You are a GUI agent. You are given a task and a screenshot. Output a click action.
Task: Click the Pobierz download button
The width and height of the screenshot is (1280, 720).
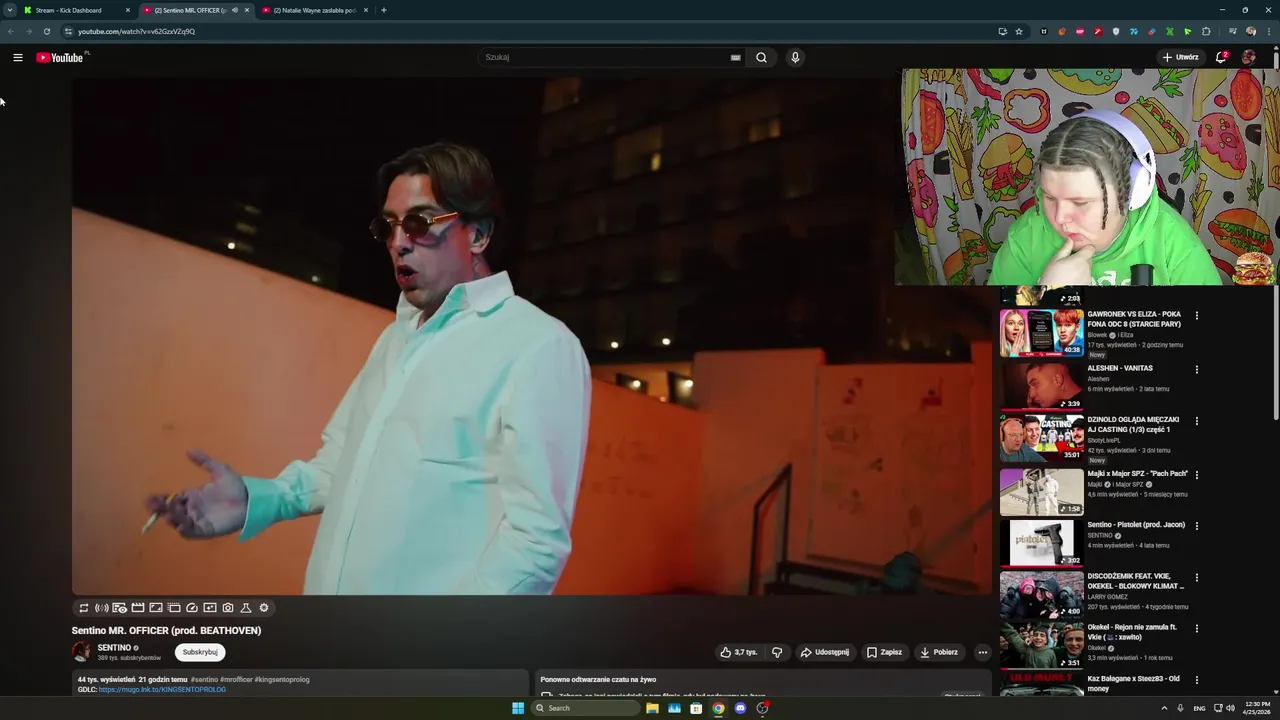(940, 652)
